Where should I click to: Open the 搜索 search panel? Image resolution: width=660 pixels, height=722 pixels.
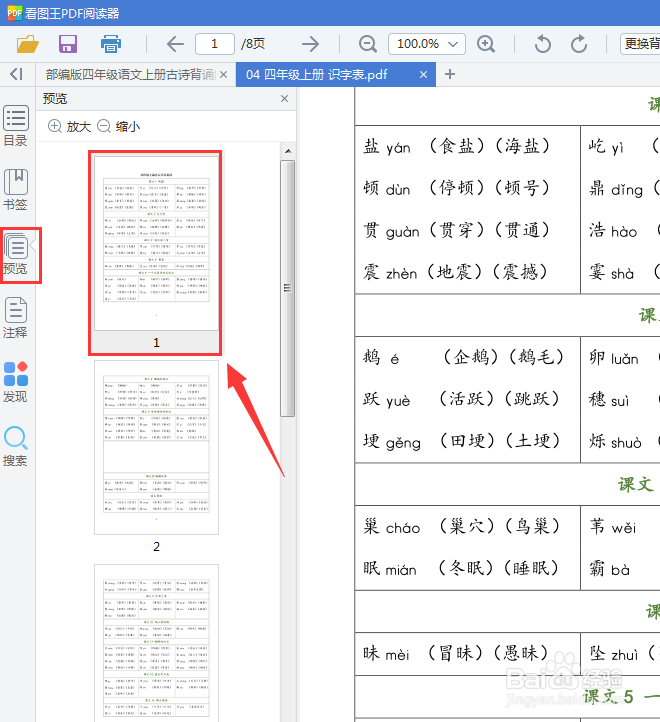pyautogui.click(x=16, y=446)
